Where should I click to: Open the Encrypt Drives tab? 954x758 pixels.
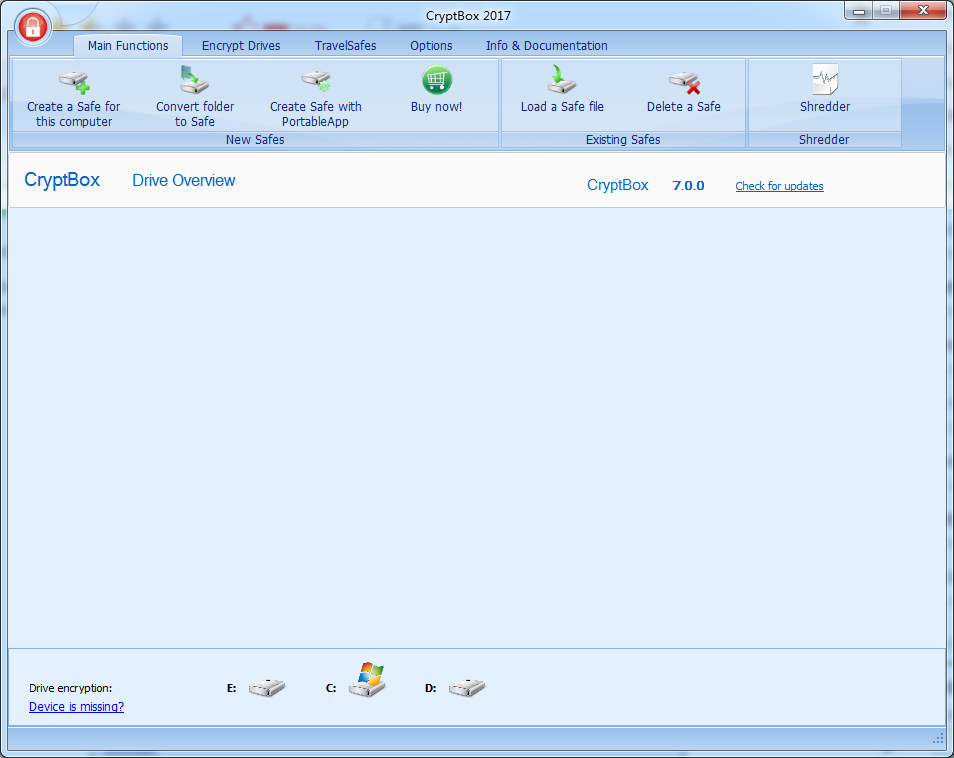[241, 46]
